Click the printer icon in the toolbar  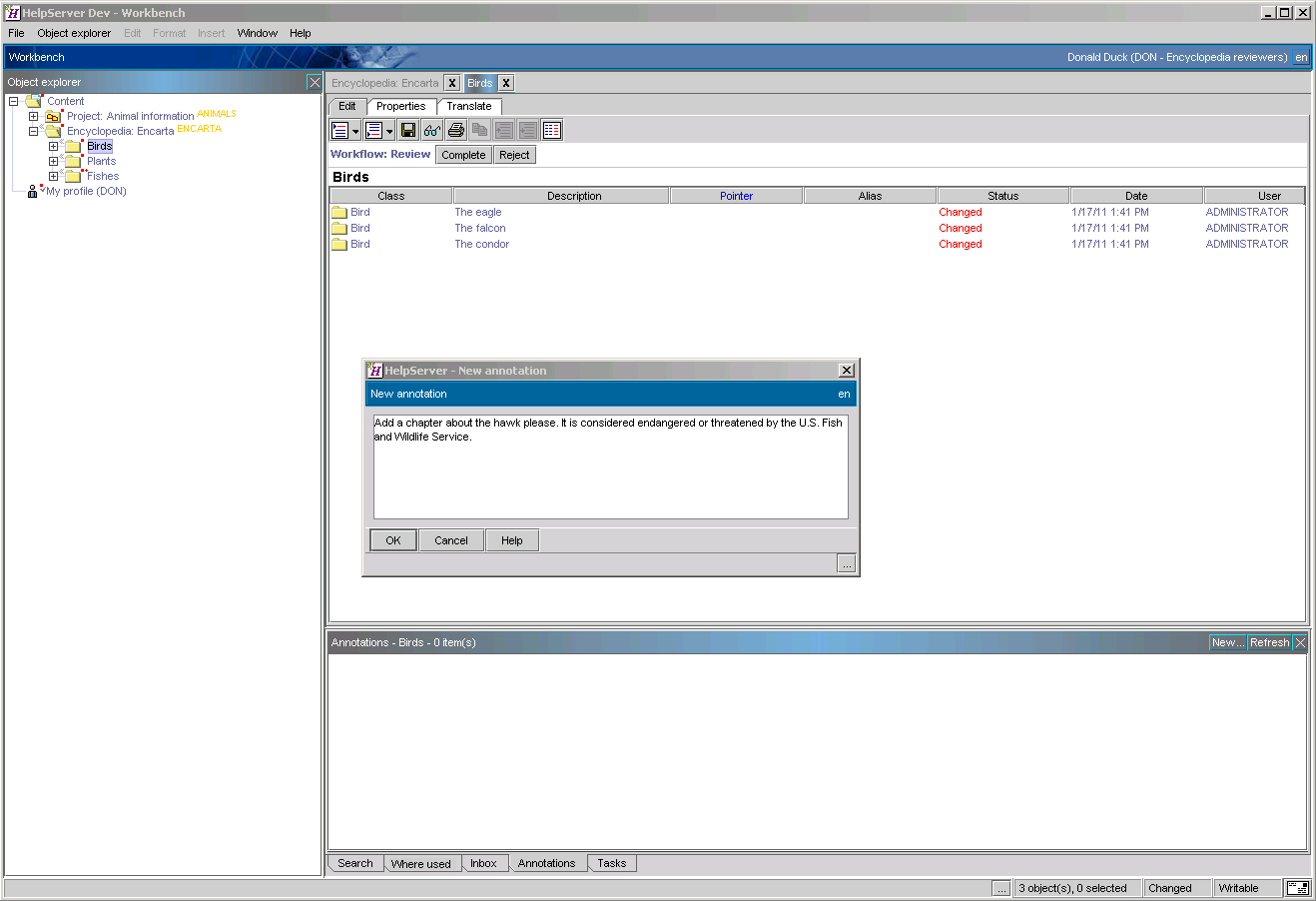tap(456, 130)
